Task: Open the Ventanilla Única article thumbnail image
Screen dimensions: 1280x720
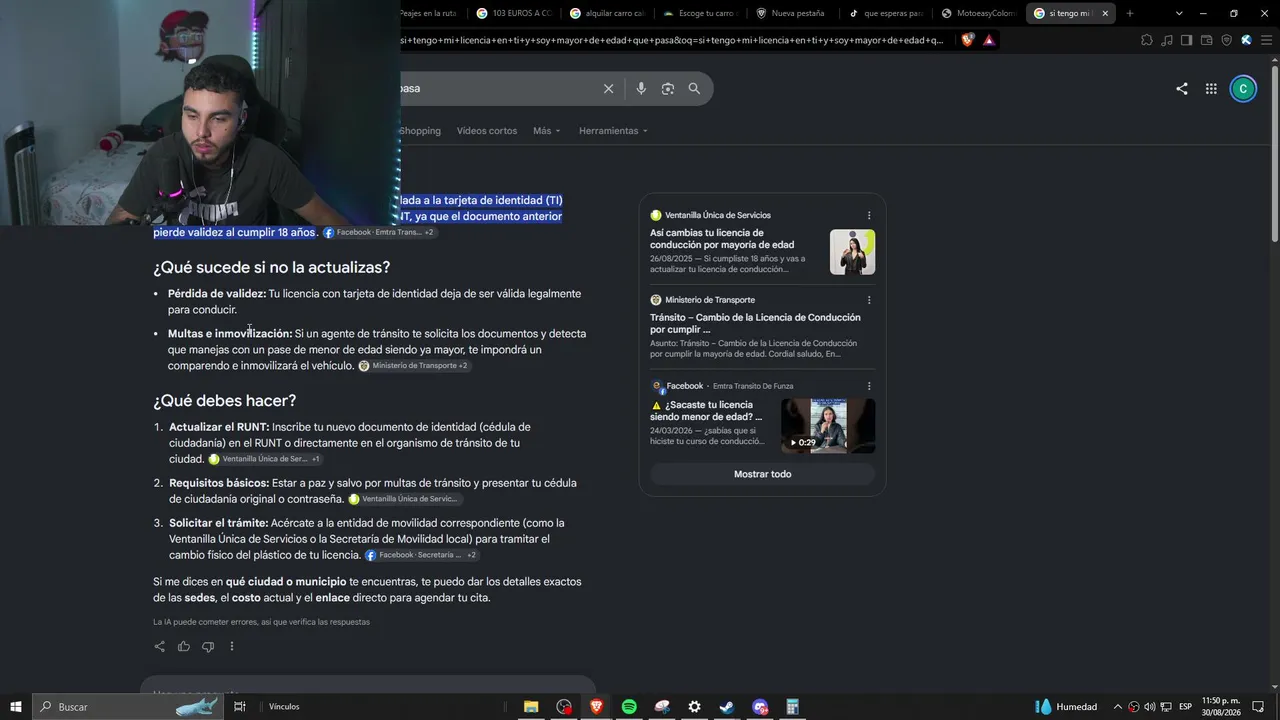Action: pos(852,252)
